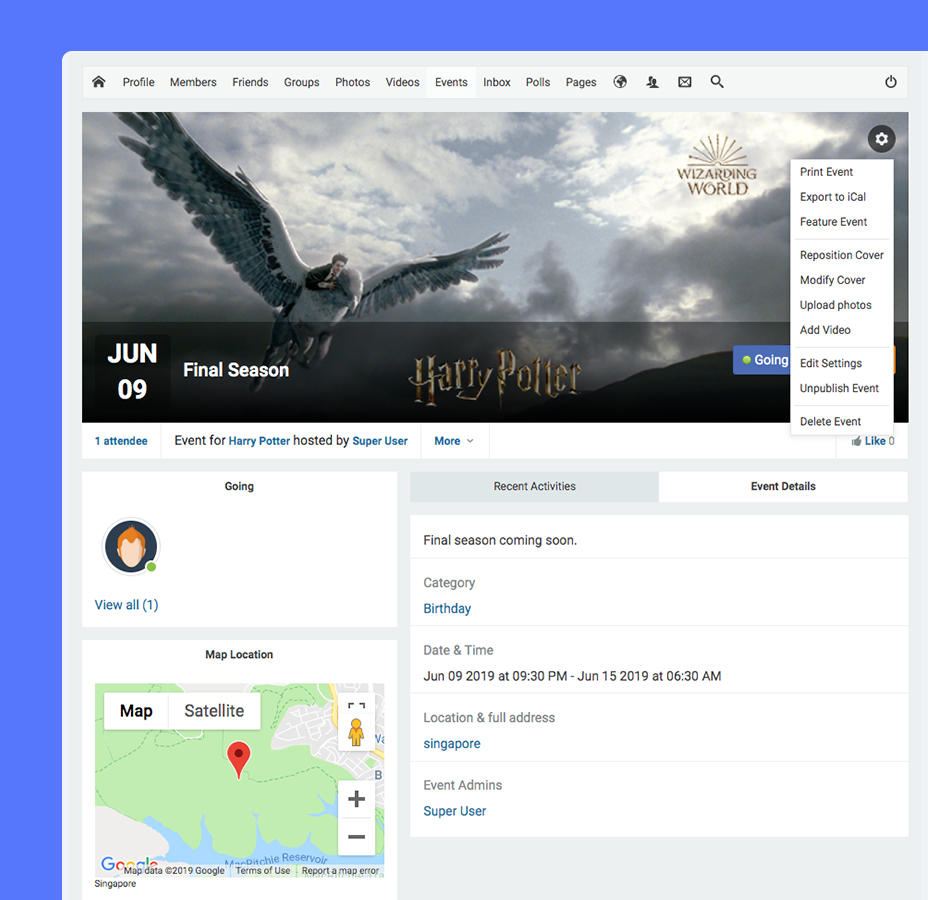Image resolution: width=928 pixels, height=900 pixels.
Task: Click the red map location pin
Action: [x=239, y=760]
